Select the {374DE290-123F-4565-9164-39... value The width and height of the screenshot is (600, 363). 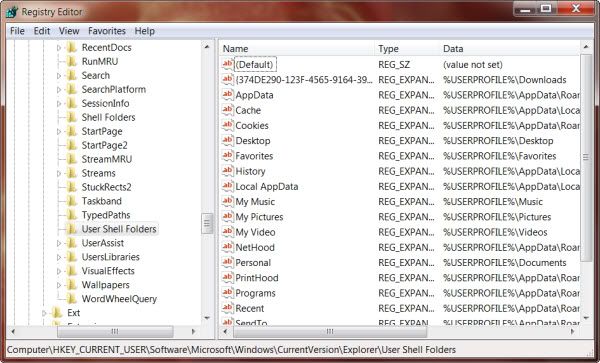coord(304,80)
